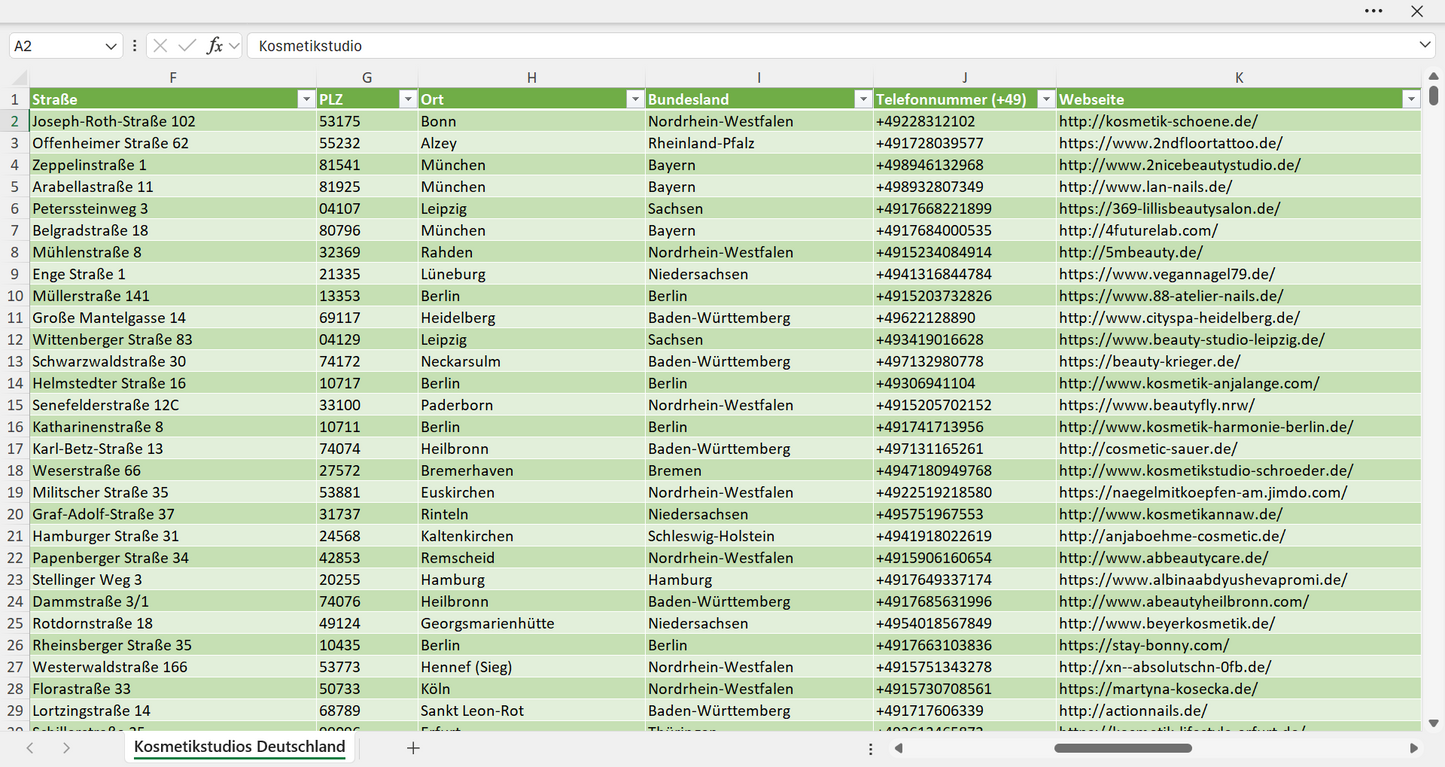Click the horizontal scrollbar thumb
The image size is (1445, 767).
[1123, 748]
